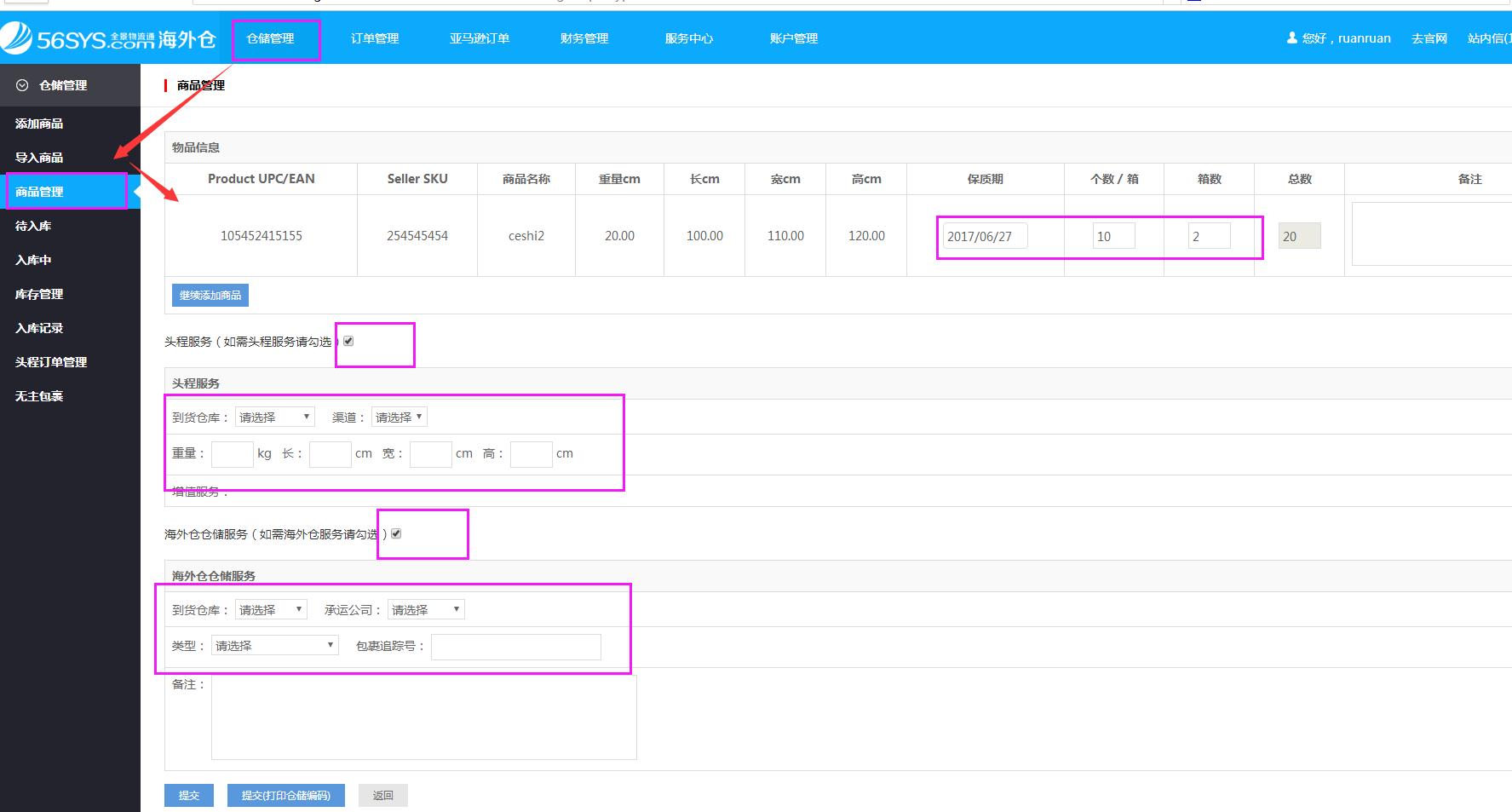
Task: Open 亚马逊订单 in navigation bar
Action: pyautogui.click(x=480, y=38)
